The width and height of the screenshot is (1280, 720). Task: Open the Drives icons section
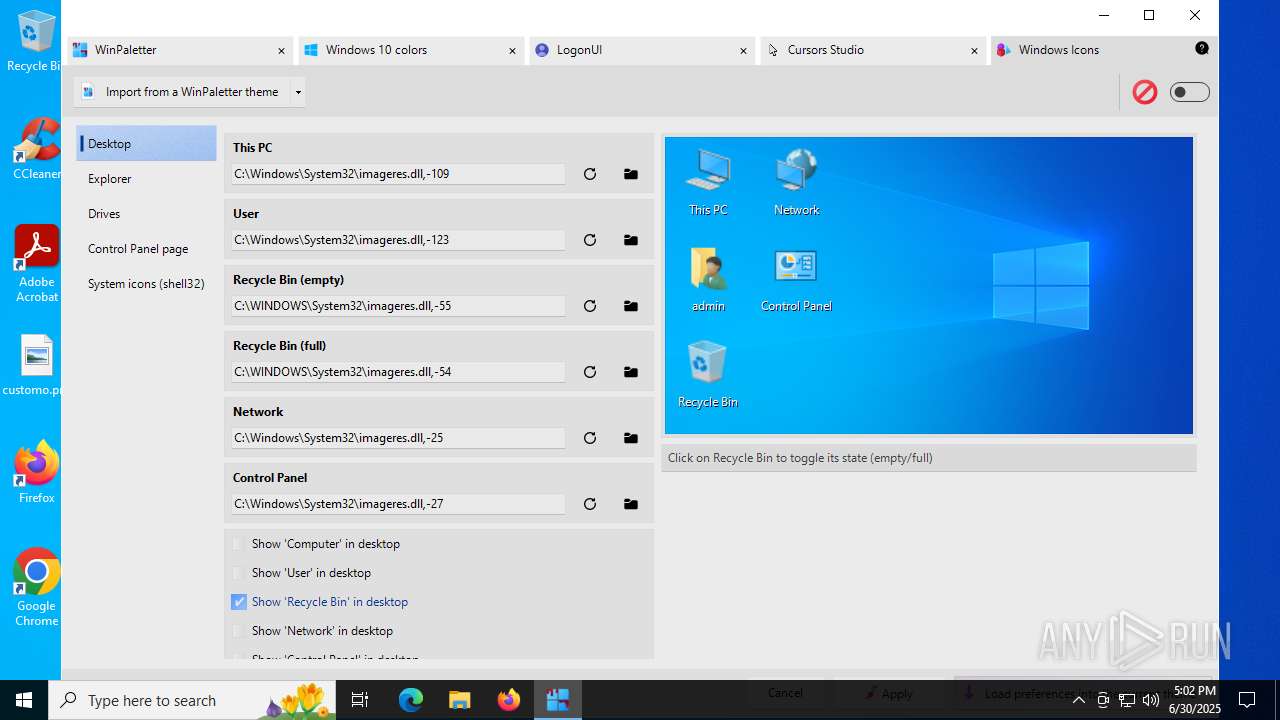[146, 214]
